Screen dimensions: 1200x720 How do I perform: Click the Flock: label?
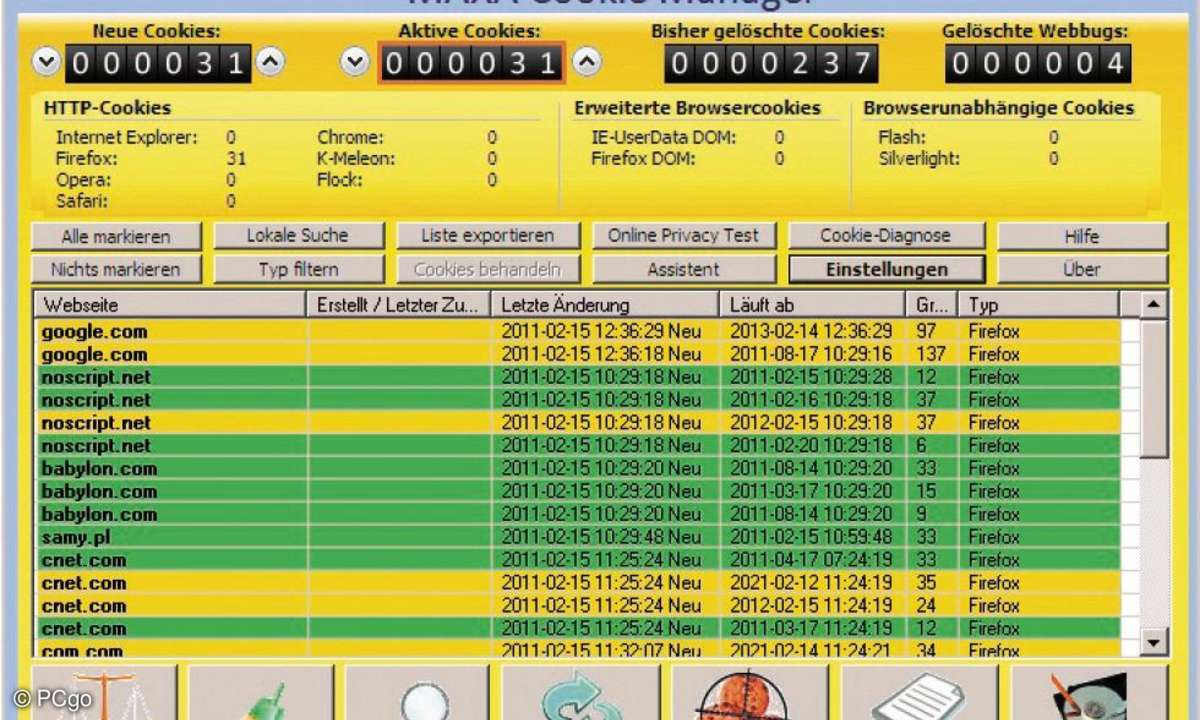coord(340,181)
